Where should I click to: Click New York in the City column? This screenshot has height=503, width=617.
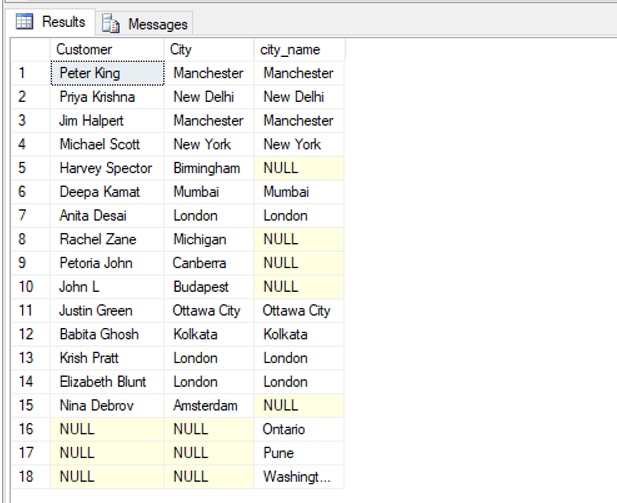click(x=209, y=144)
